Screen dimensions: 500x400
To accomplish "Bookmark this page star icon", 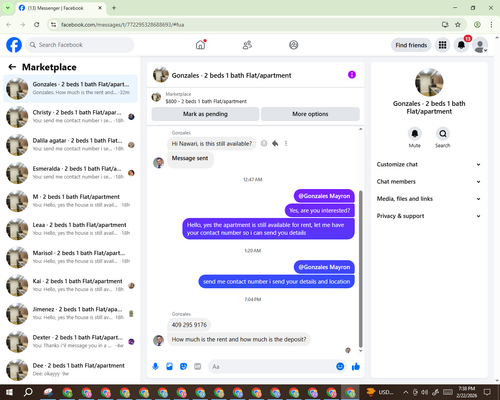I will (x=458, y=25).
